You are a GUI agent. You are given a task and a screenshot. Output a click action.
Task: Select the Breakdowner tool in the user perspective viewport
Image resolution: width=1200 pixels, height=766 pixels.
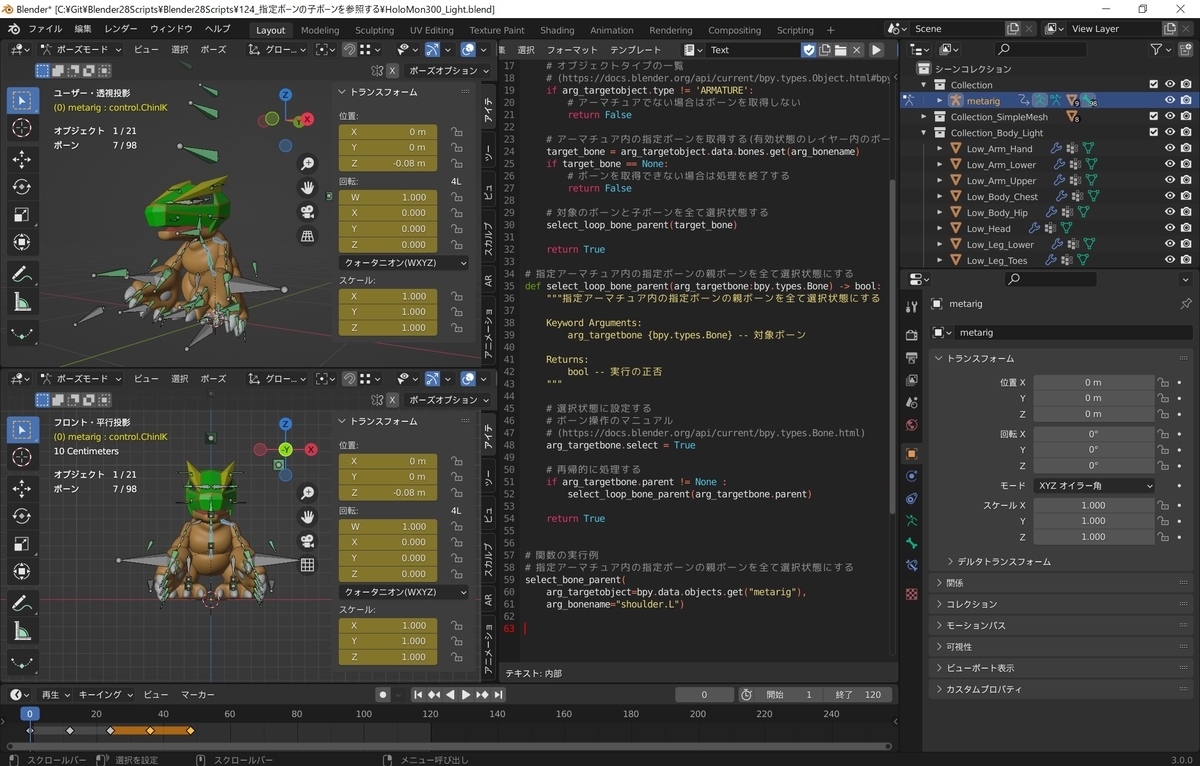22,333
